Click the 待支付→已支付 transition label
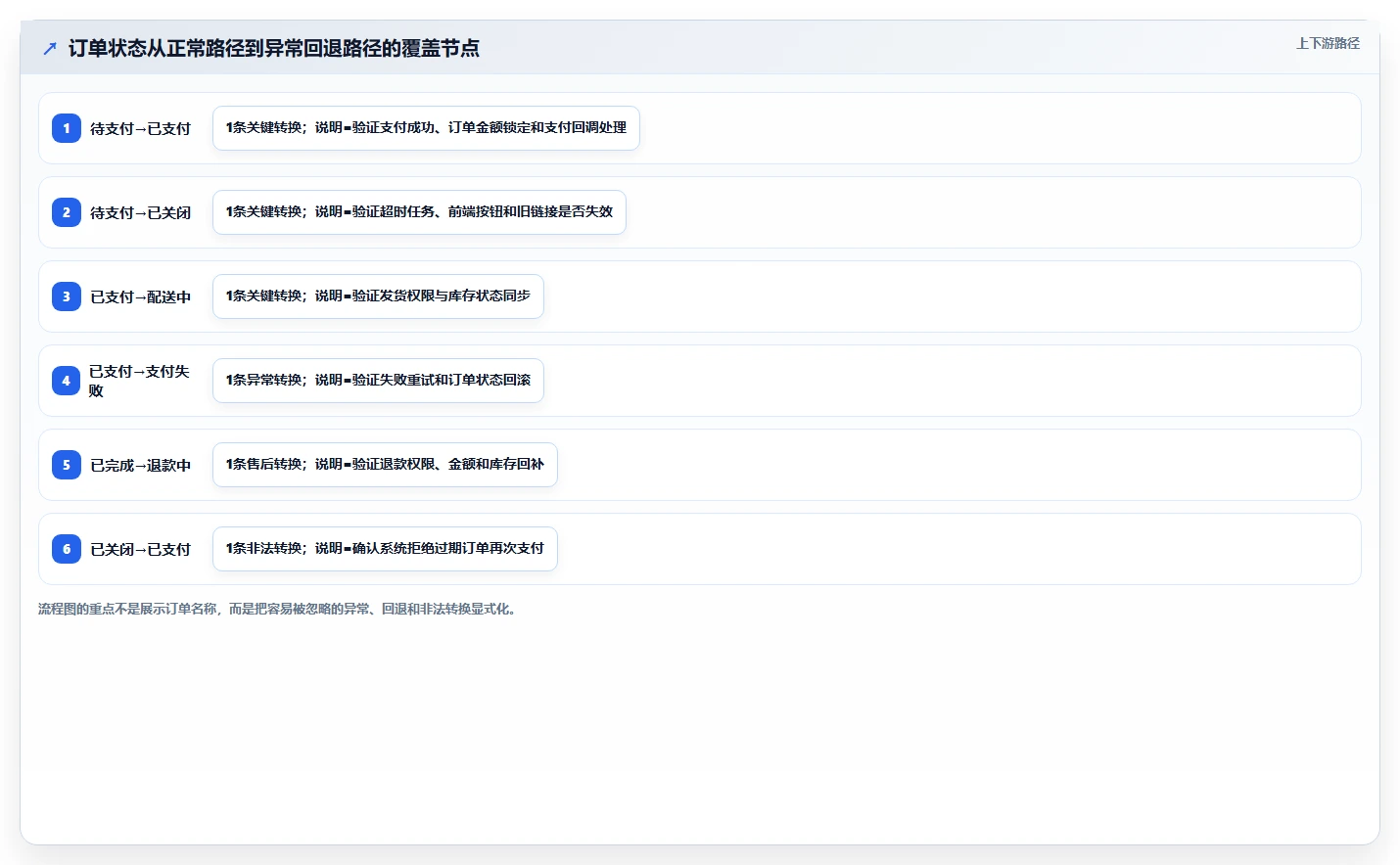Screen dimensions: 1400x865 [140, 128]
